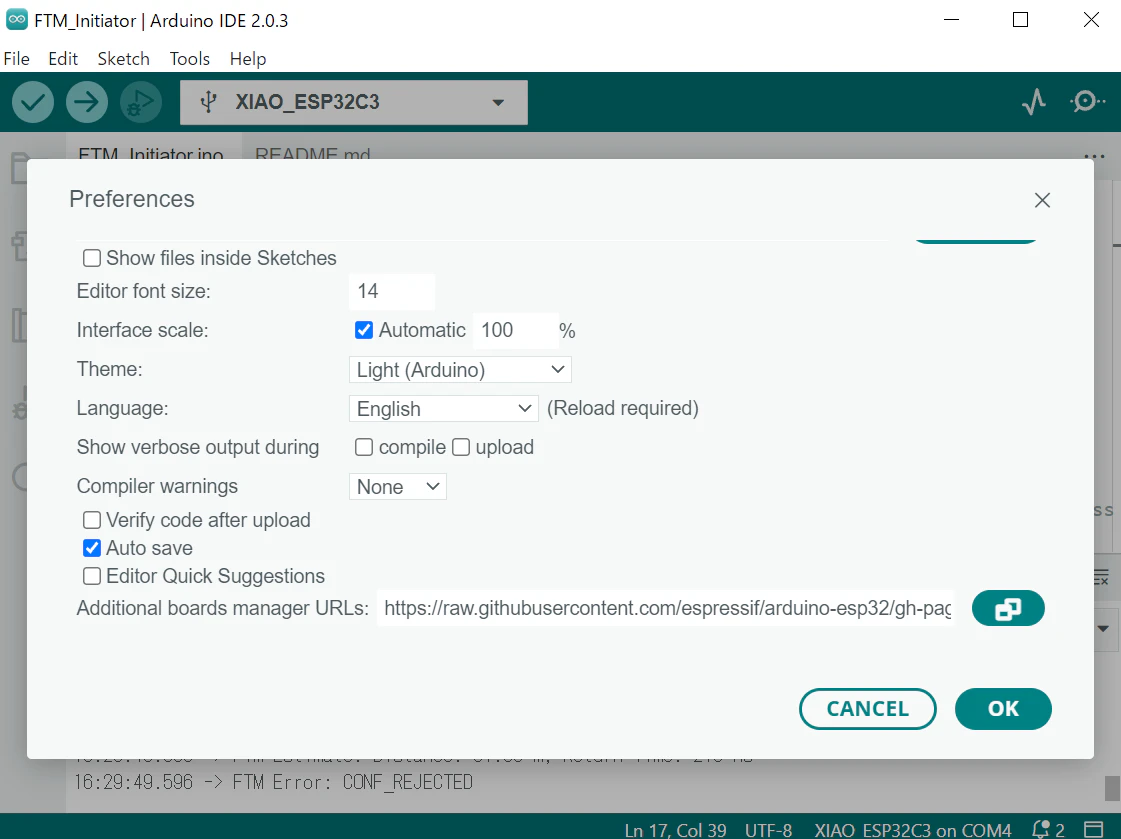Click Ln 17, Col 39 in status bar
Screen dimensions: 1121x839
point(675,830)
